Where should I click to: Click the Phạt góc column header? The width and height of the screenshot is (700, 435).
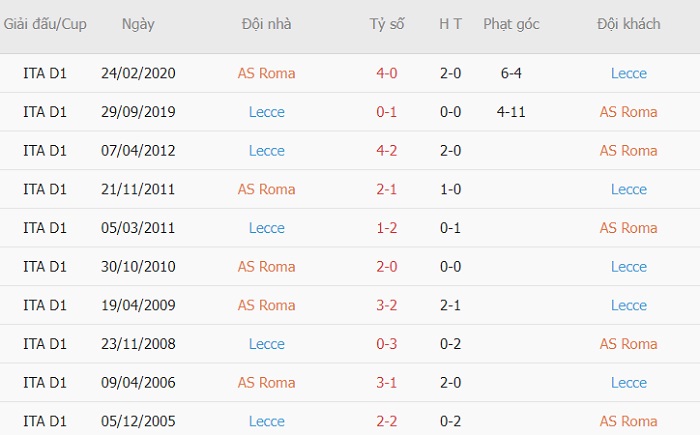(511, 24)
